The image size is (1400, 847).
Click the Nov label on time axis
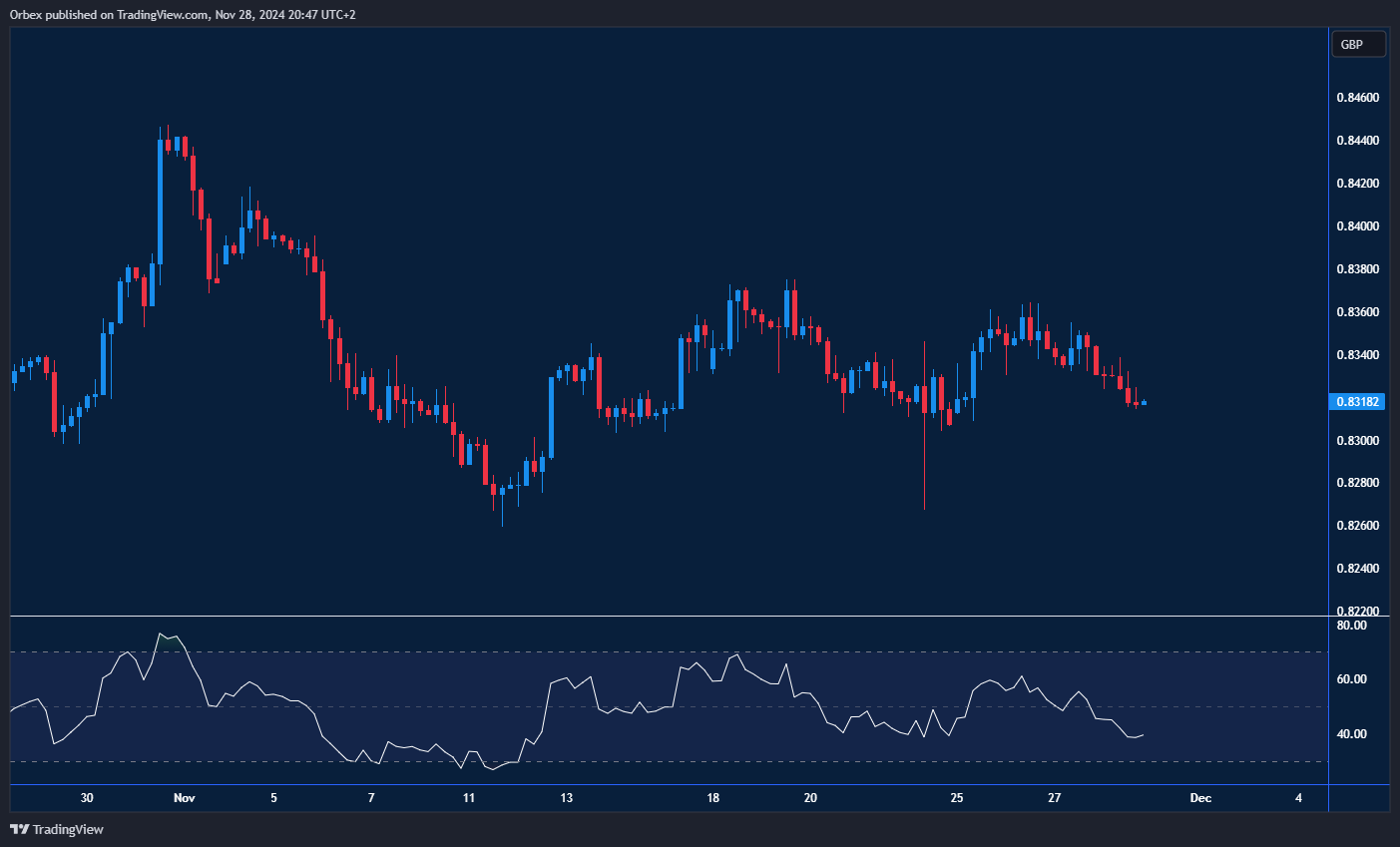[184, 798]
